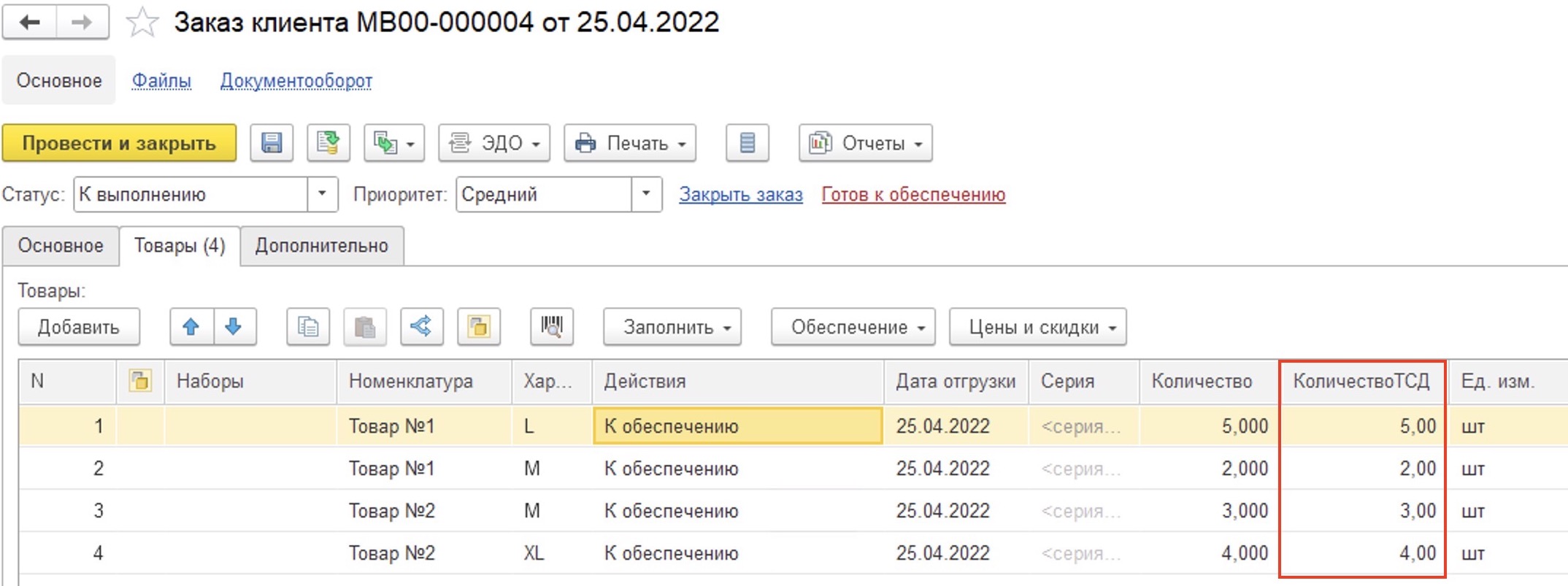Open barcode search icon button

pos(552,327)
